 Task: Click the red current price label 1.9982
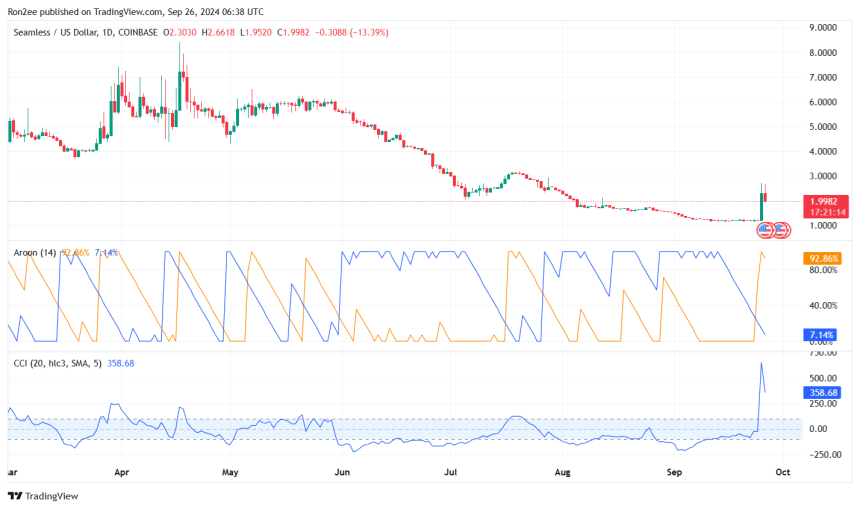coord(827,201)
